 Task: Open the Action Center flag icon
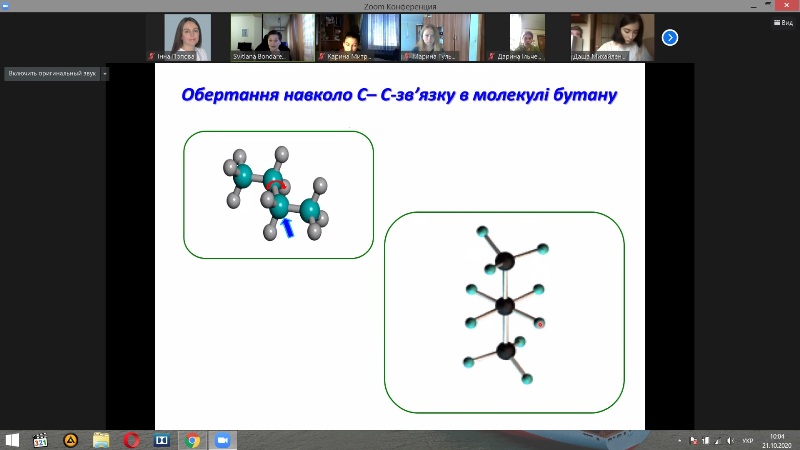[693, 441]
